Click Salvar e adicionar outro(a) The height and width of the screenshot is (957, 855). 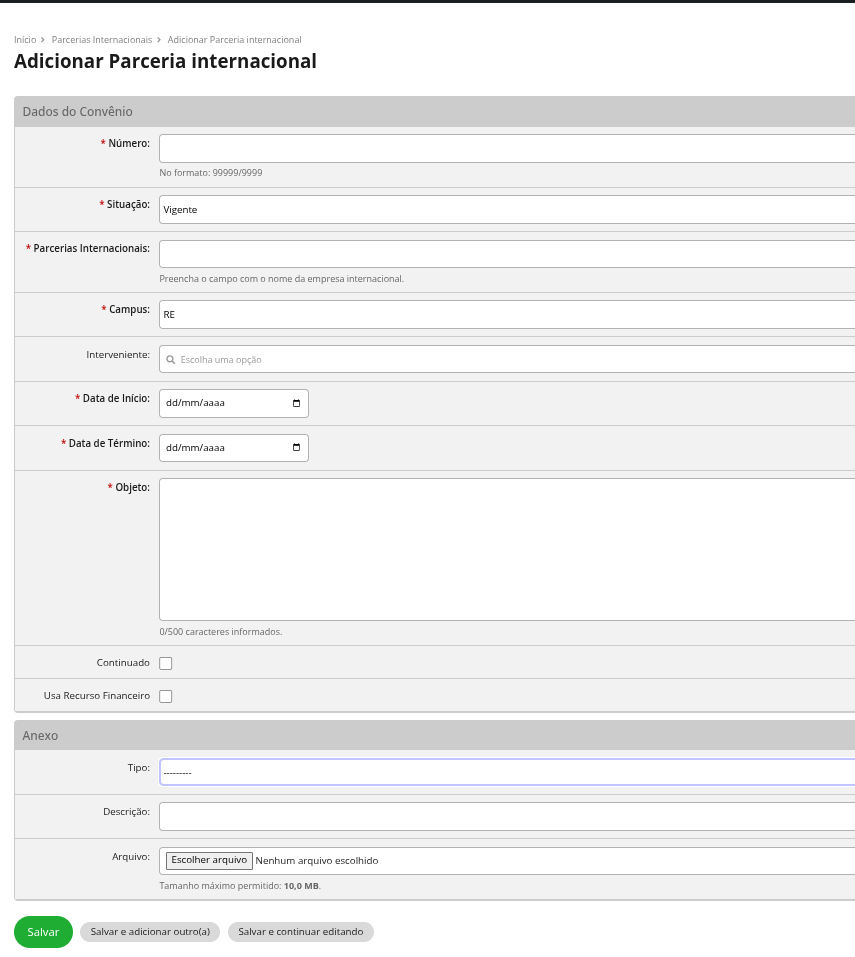[150, 932]
